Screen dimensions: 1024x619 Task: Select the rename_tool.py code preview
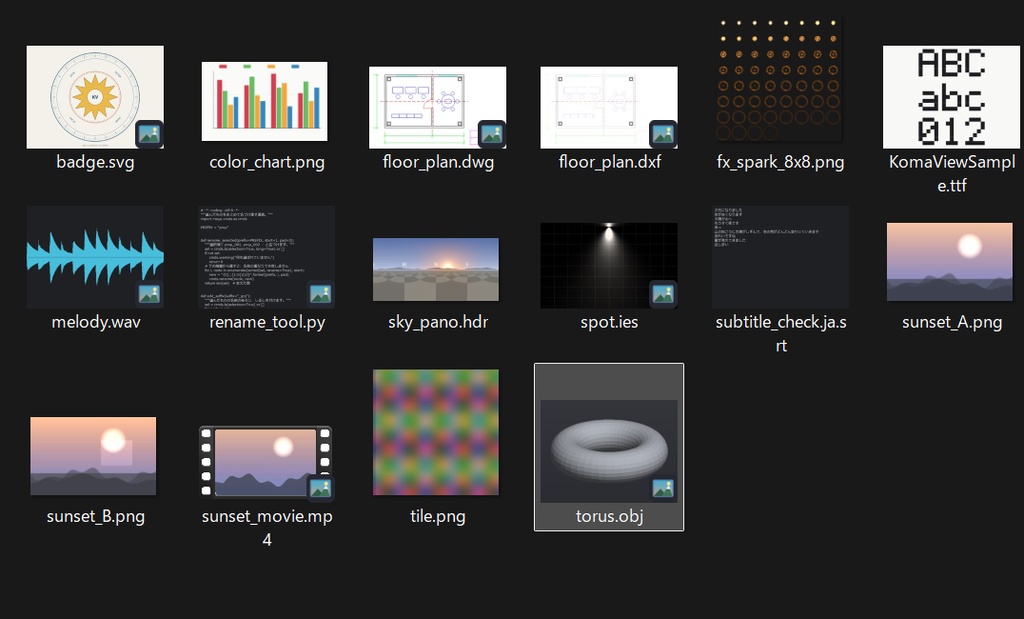click(266, 257)
